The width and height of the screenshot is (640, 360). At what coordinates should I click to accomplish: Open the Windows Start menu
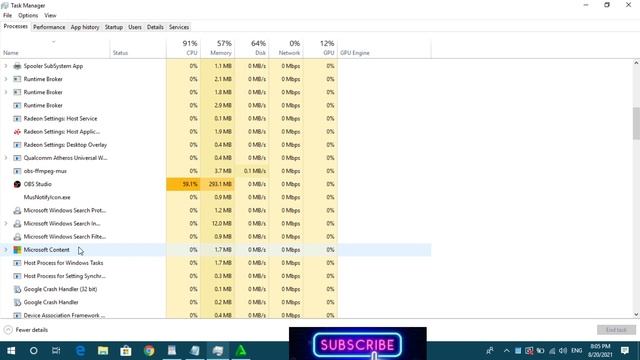tap(11, 351)
